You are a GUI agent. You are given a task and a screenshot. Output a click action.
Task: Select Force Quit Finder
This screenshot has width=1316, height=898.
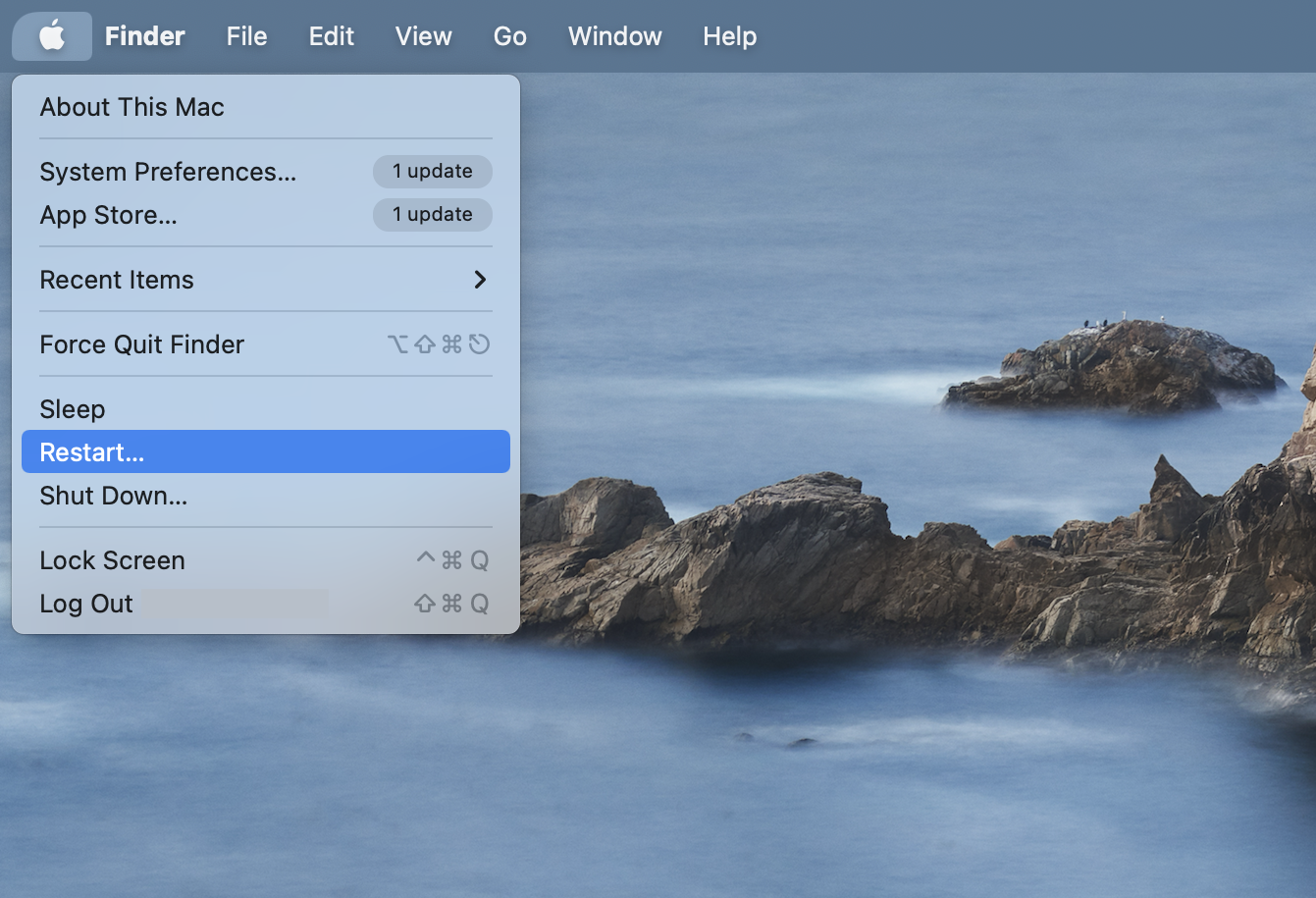tap(266, 344)
